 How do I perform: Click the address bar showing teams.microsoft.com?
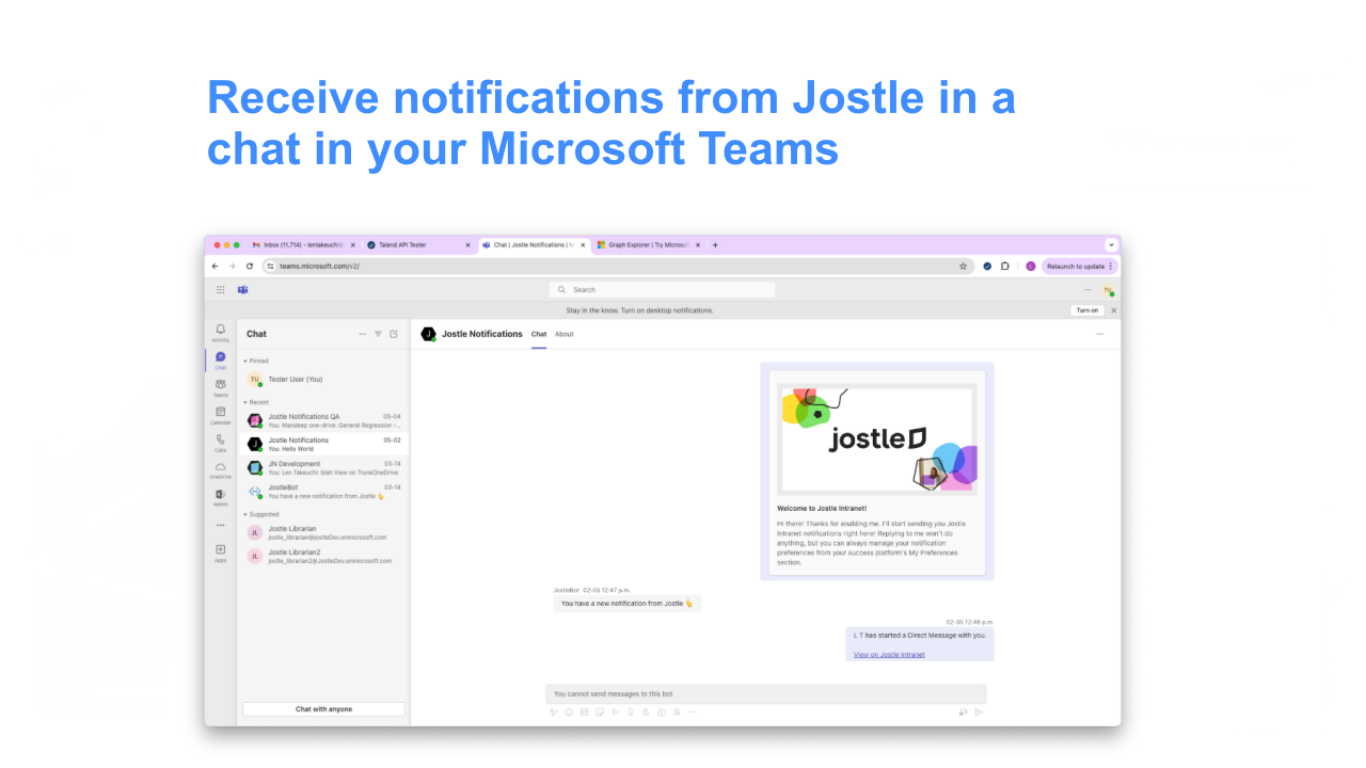616,266
